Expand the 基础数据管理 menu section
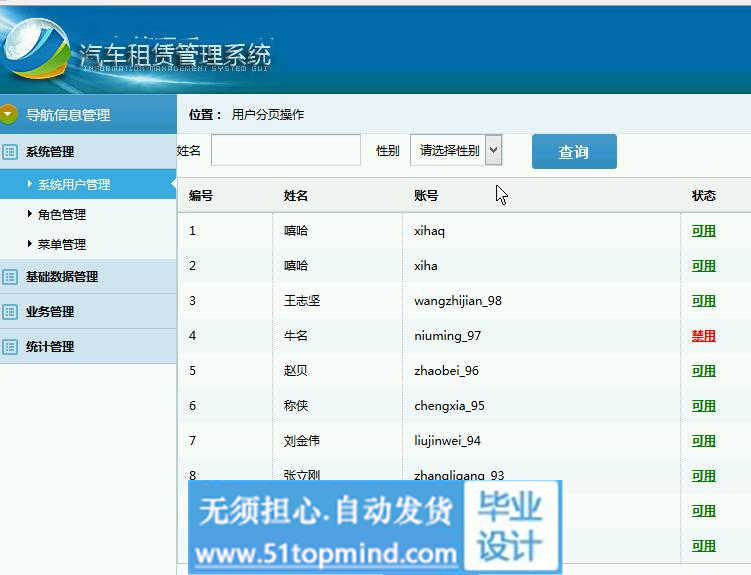 pos(62,277)
